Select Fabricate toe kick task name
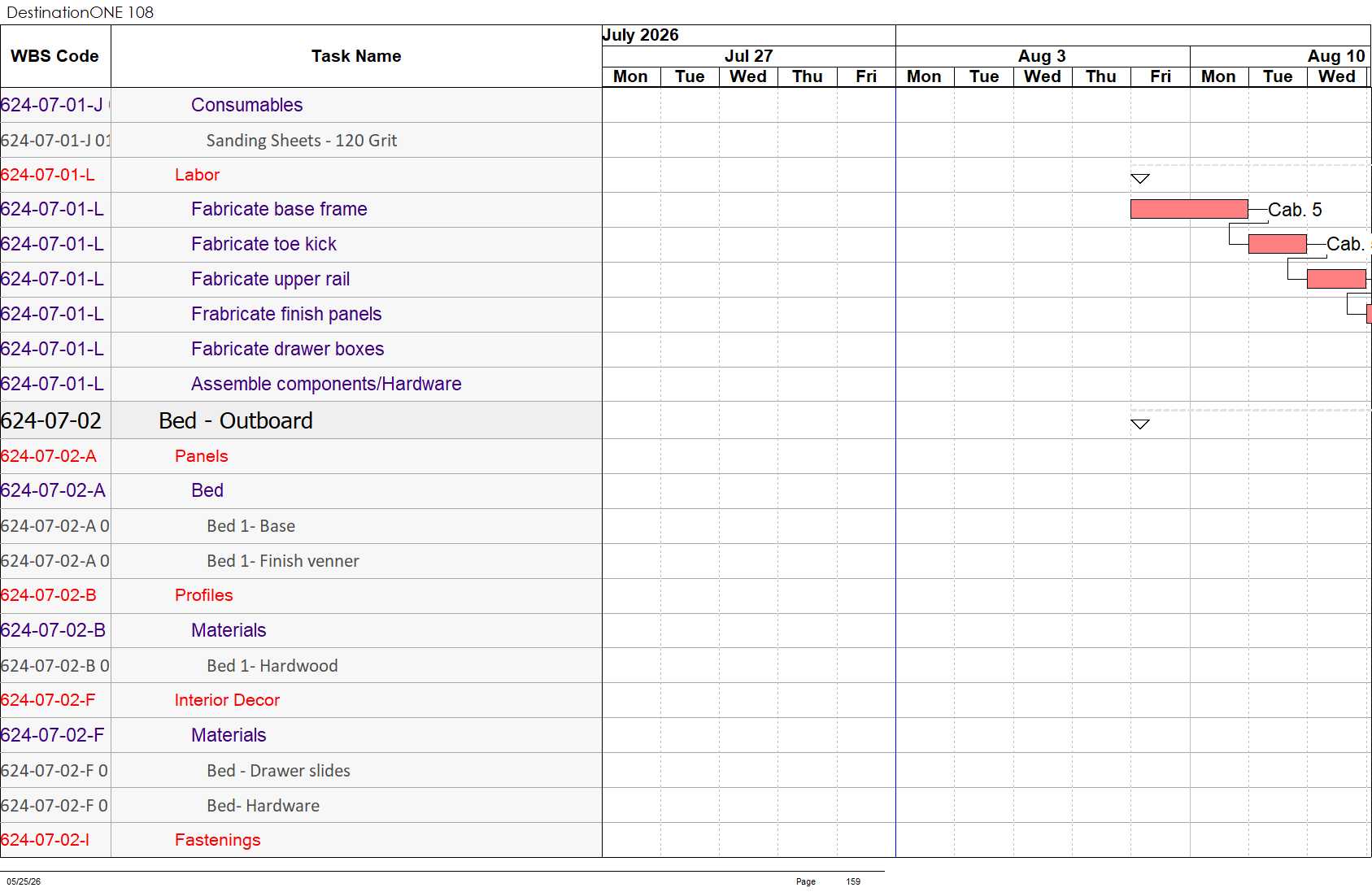1372x892 pixels. point(264,244)
